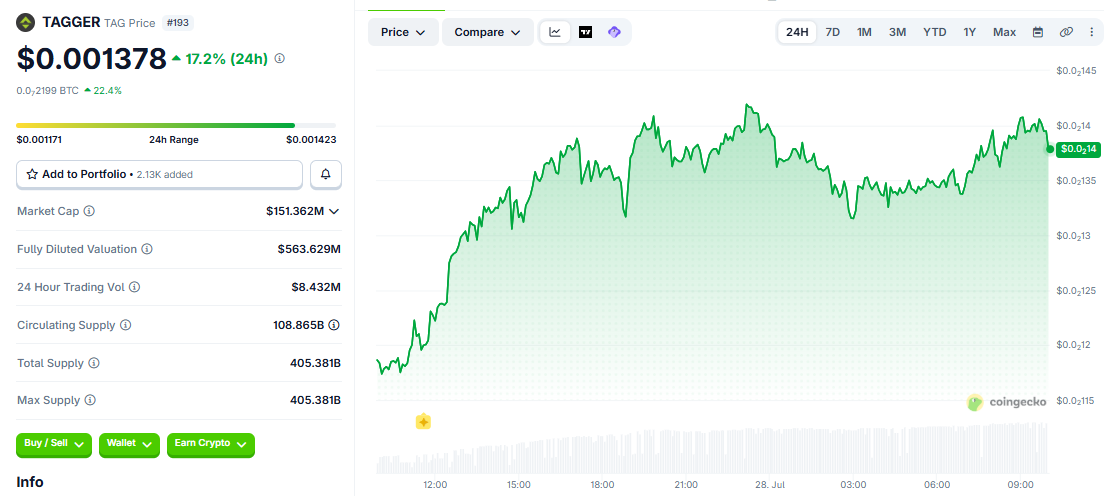Select the 3M time range
This screenshot has height=496, width=1114.
tap(897, 32)
